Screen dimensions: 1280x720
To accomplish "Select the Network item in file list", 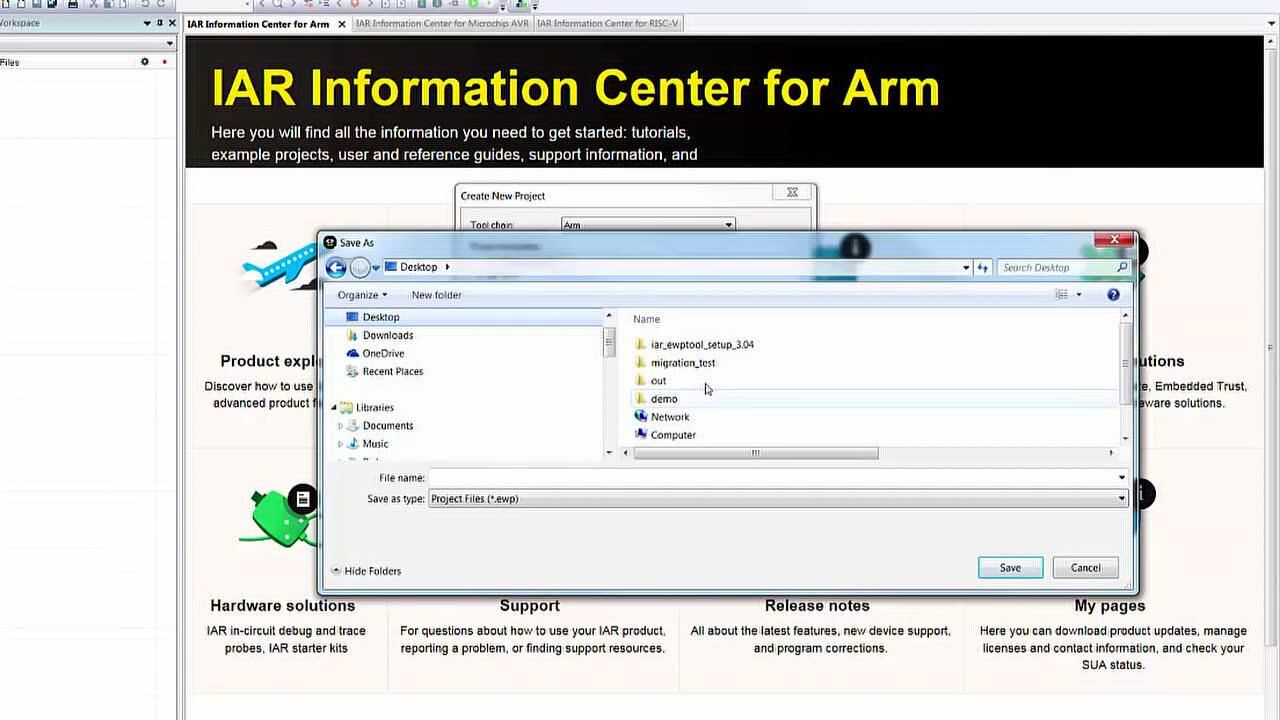I will pos(669,417).
